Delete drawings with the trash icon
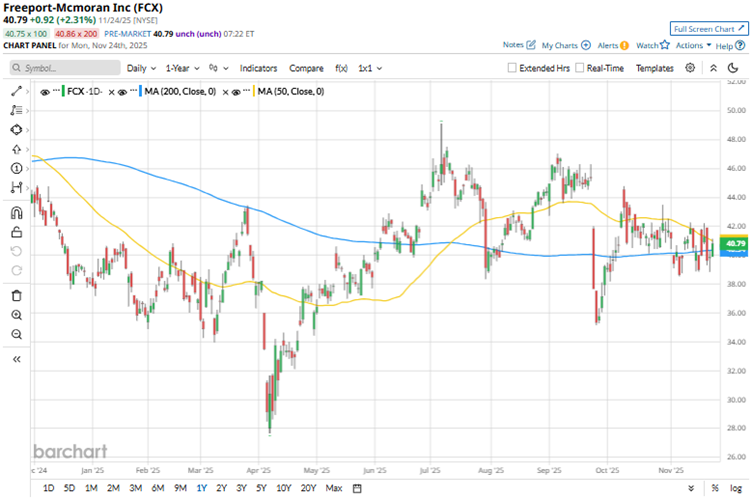This screenshot has width=752, height=499. coord(16,295)
